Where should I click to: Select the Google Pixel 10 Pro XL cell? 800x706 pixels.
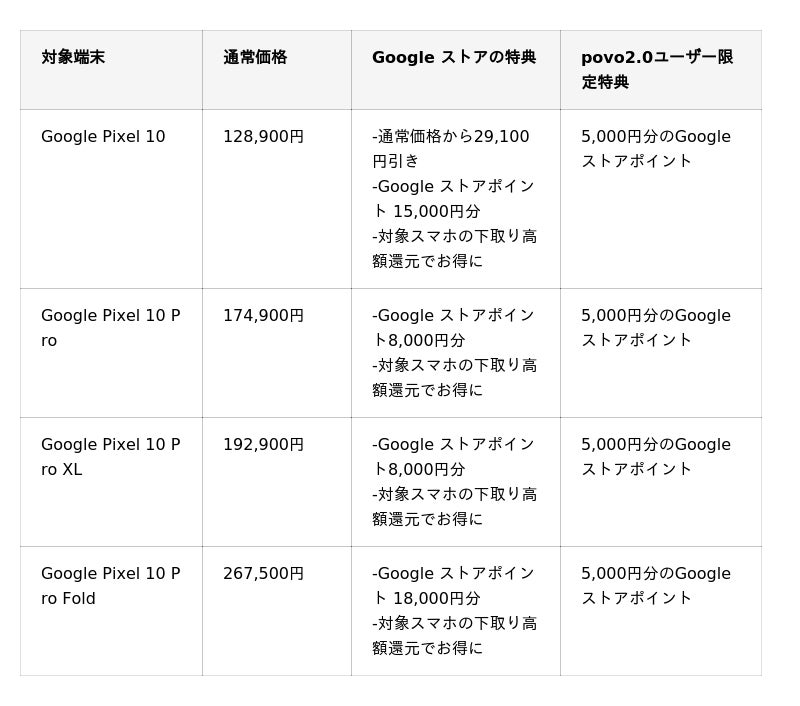coord(110,457)
